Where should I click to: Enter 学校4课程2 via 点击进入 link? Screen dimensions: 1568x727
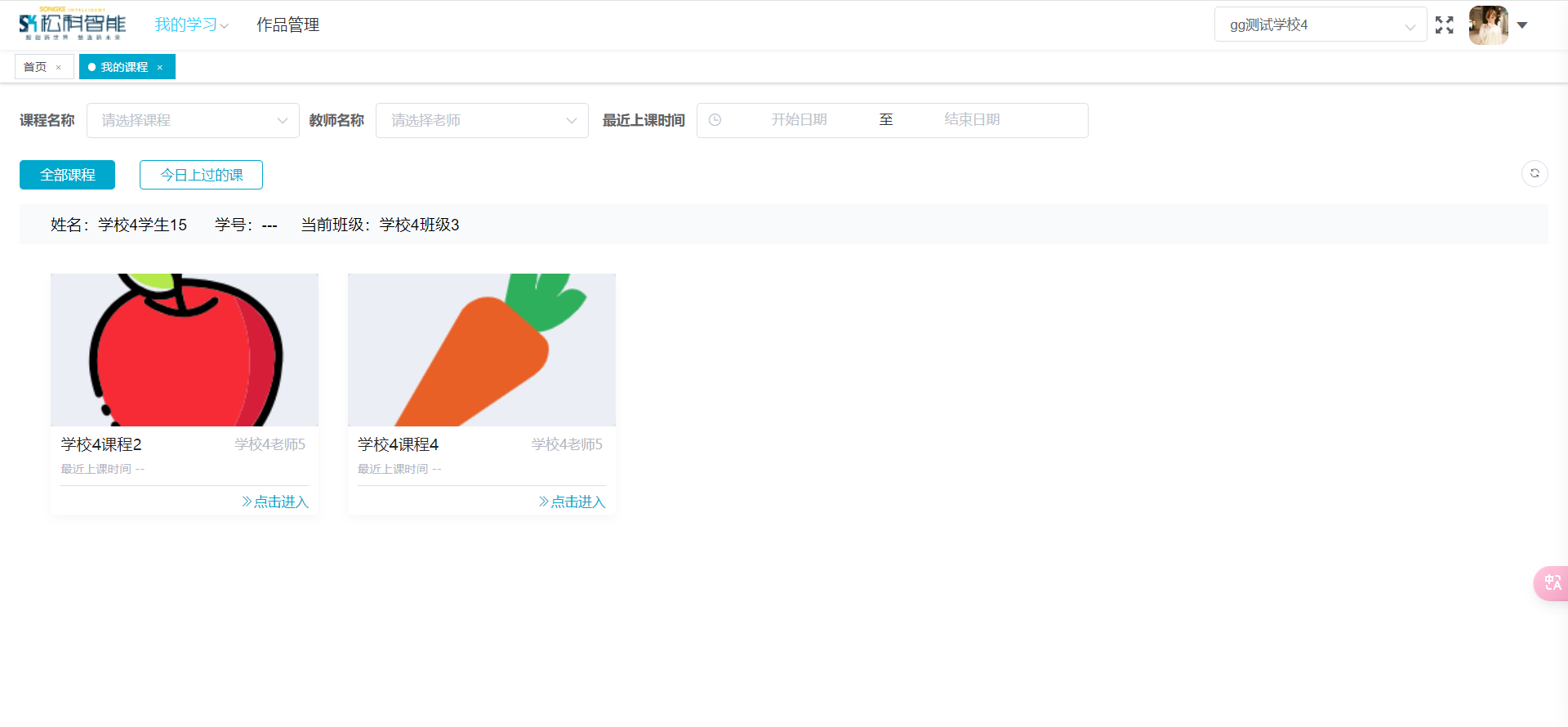coord(275,502)
